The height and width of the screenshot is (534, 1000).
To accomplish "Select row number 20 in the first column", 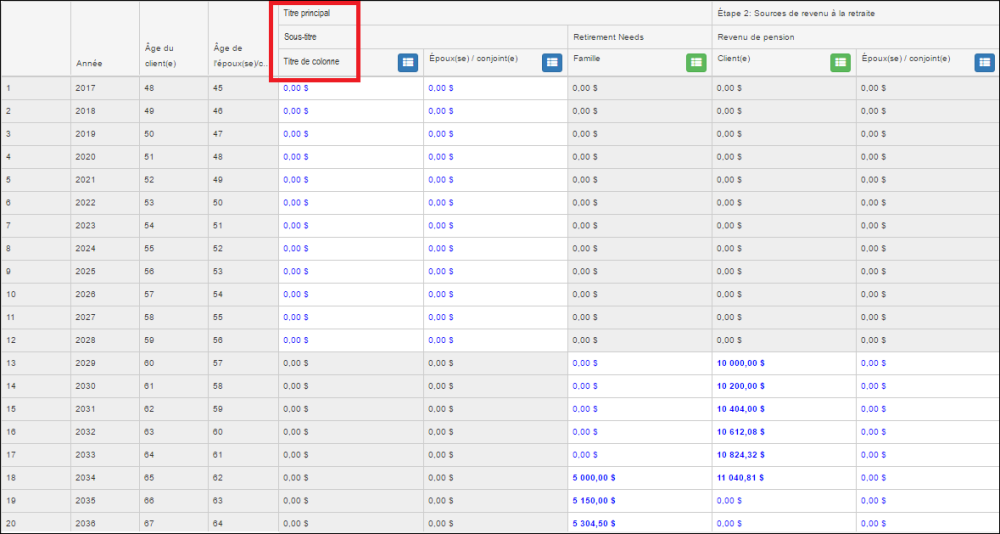I will pyautogui.click(x=10, y=523).
